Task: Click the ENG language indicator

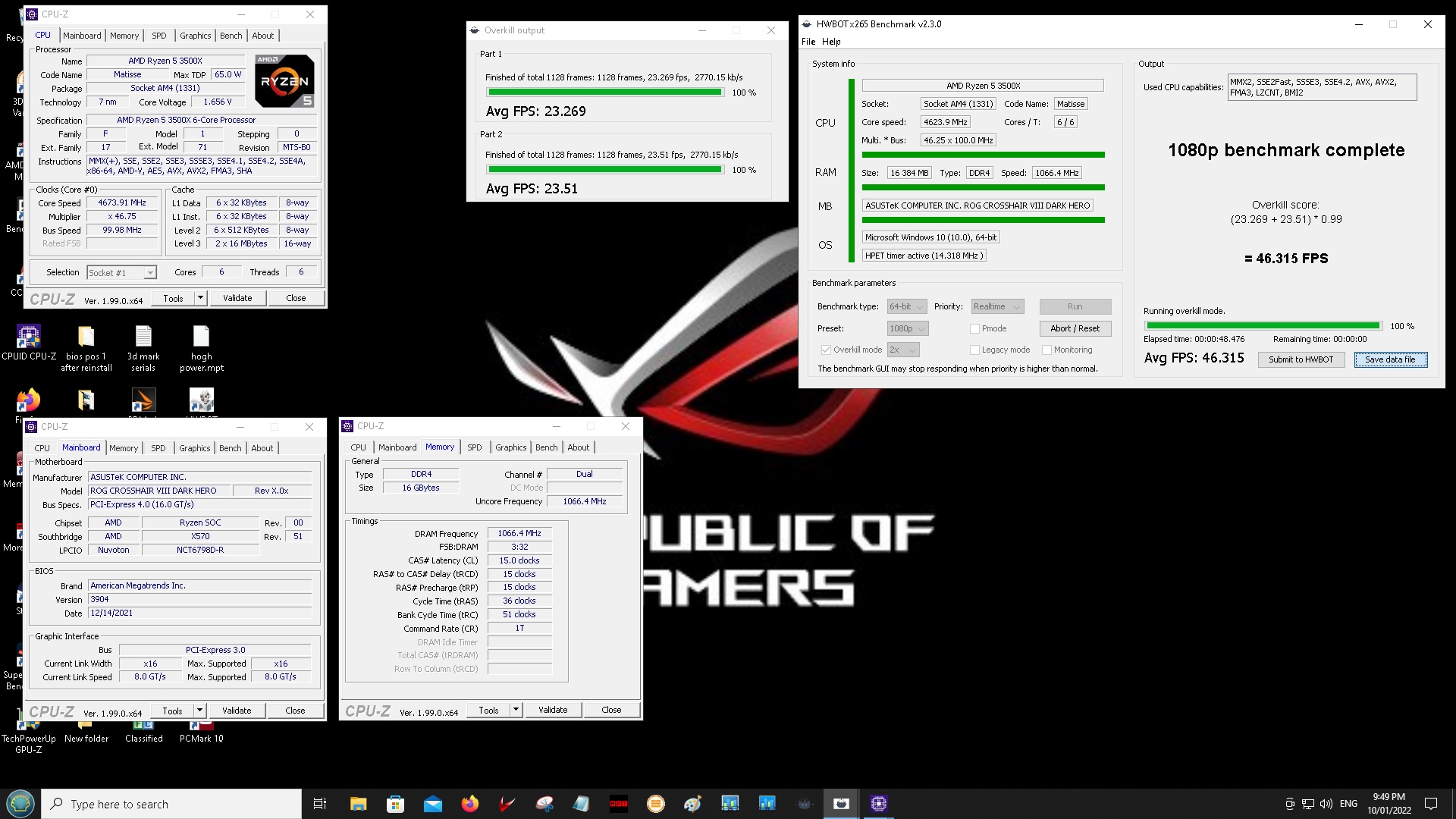Action: 1348,804
